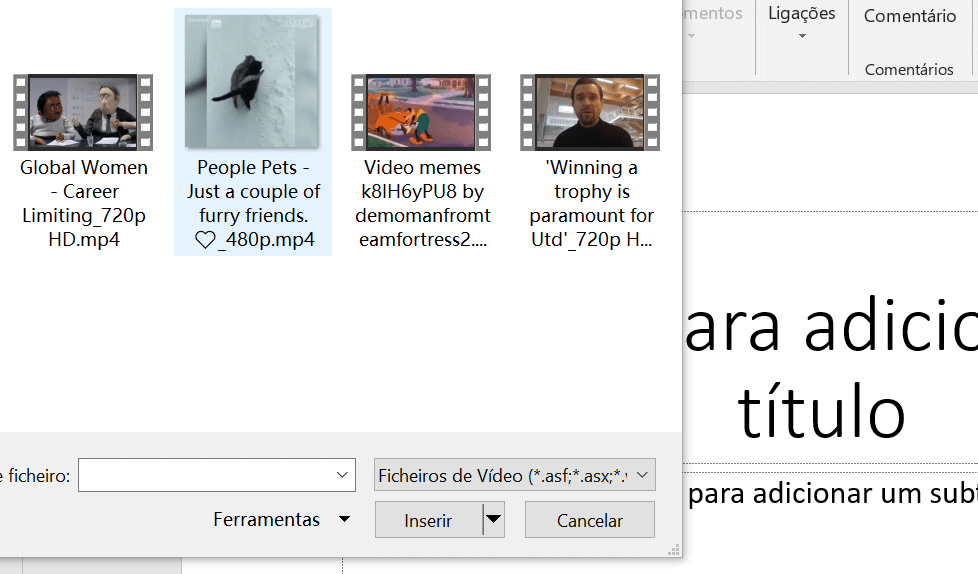This screenshot has width=978, height=574.
Task: Click the 'Video memes k8lH6yPU8' file name
Action: [422, 203]
